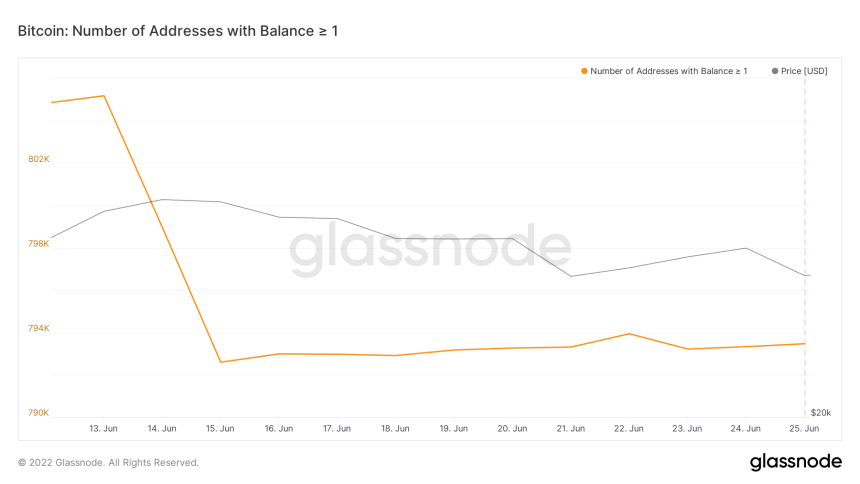The image size is (860, 484).
Task: Click the 790K y-axis label
Action: point(39,412)
